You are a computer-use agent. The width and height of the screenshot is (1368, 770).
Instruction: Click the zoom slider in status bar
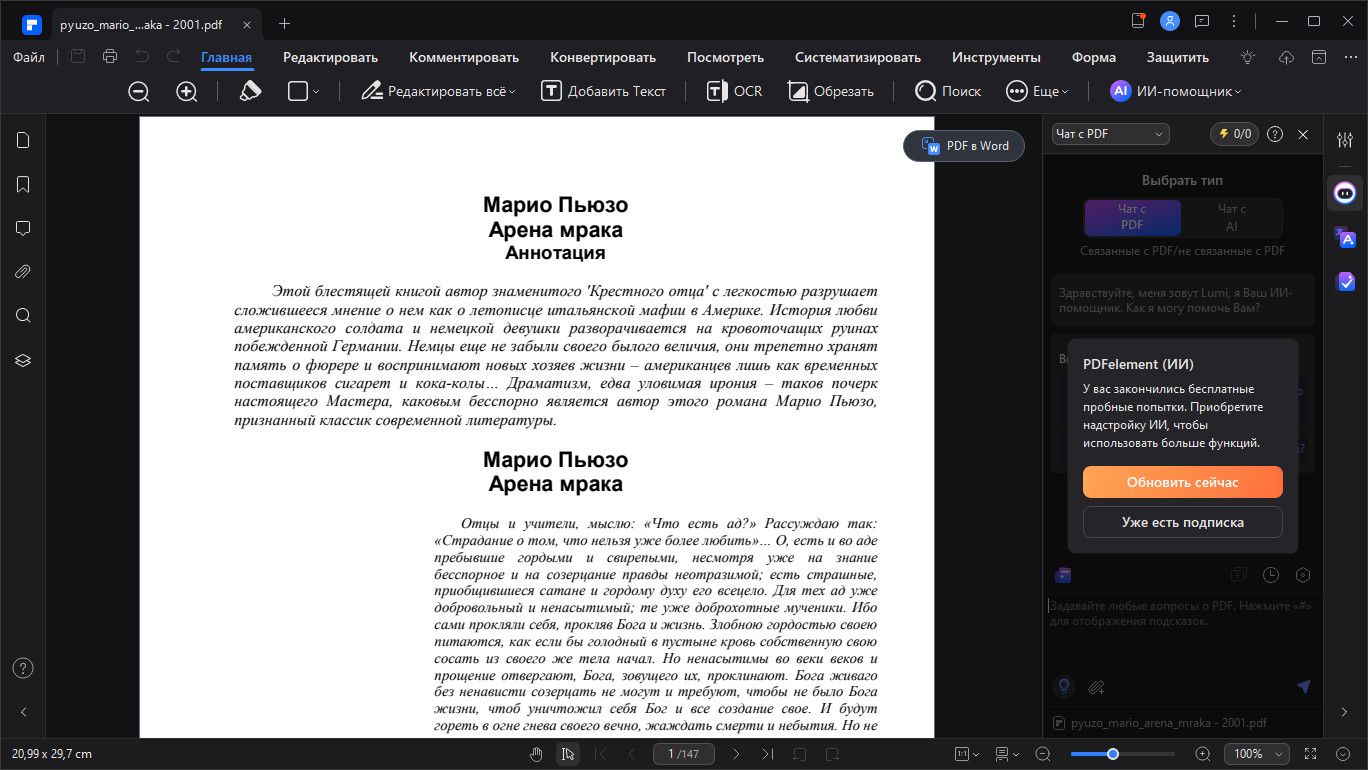pos(1123,754)
